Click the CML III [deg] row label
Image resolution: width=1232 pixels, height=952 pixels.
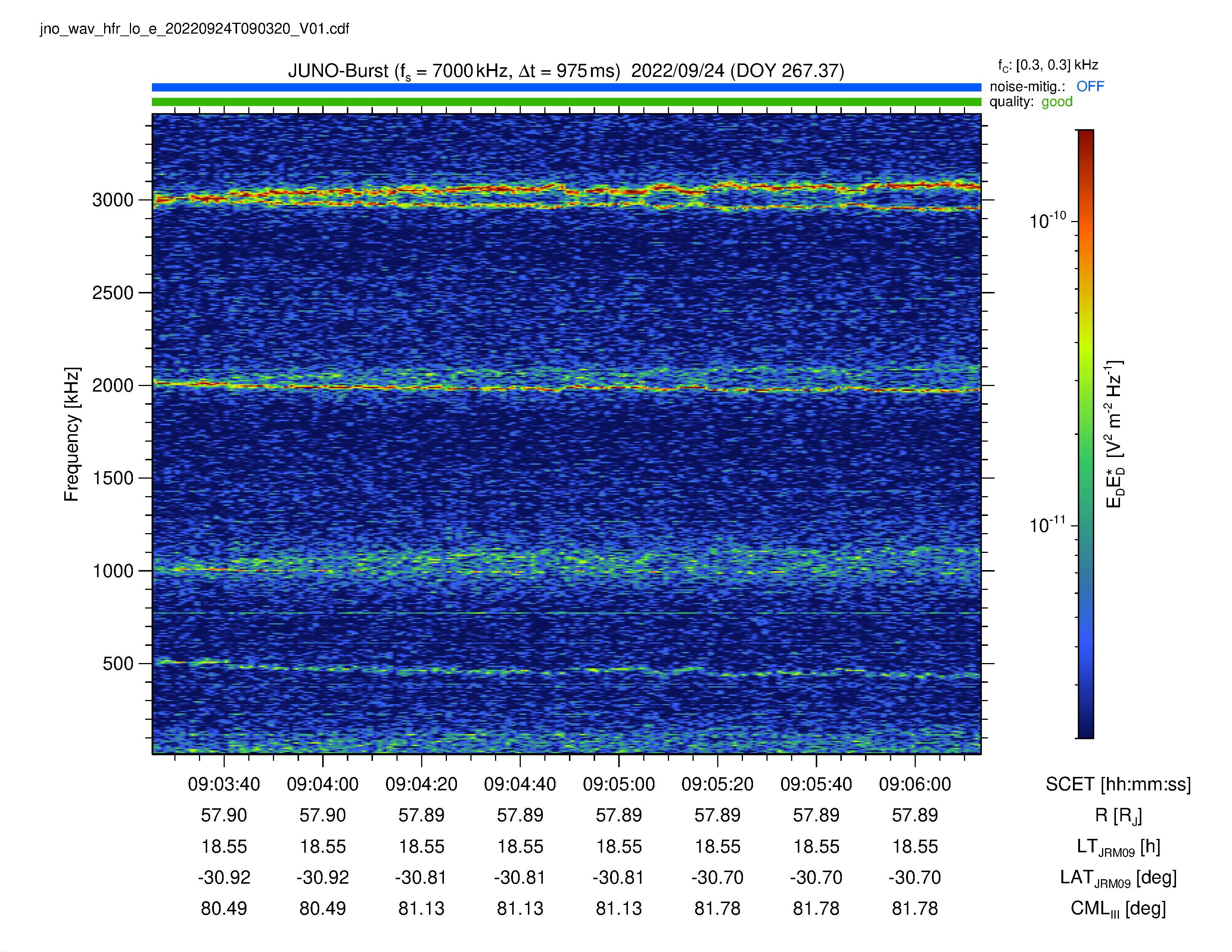(x=1118, y=909)
